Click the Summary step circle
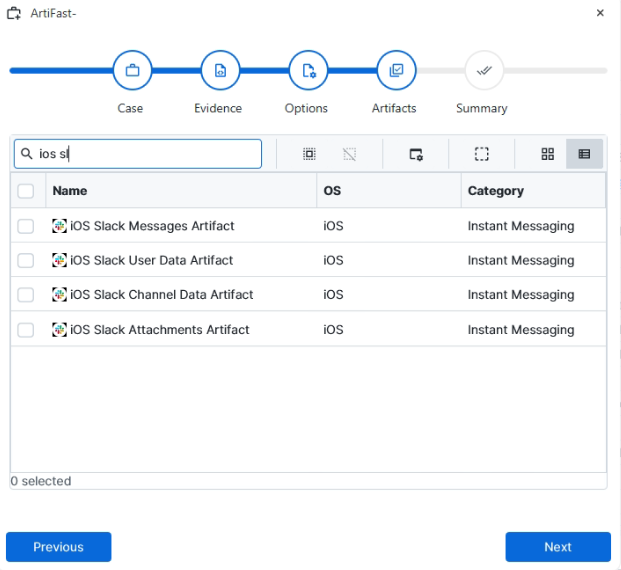621x570 pixels. tap(484, 71)
